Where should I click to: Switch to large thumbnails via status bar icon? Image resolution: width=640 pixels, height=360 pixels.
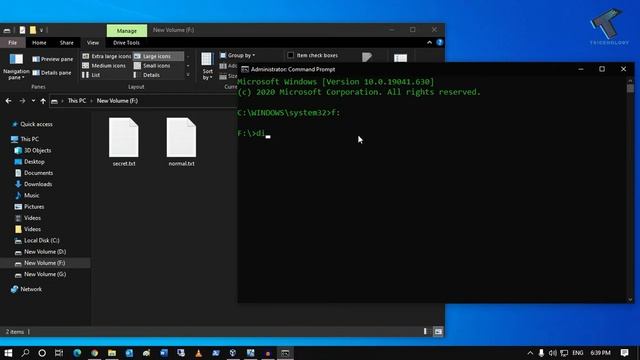point(438,331)
